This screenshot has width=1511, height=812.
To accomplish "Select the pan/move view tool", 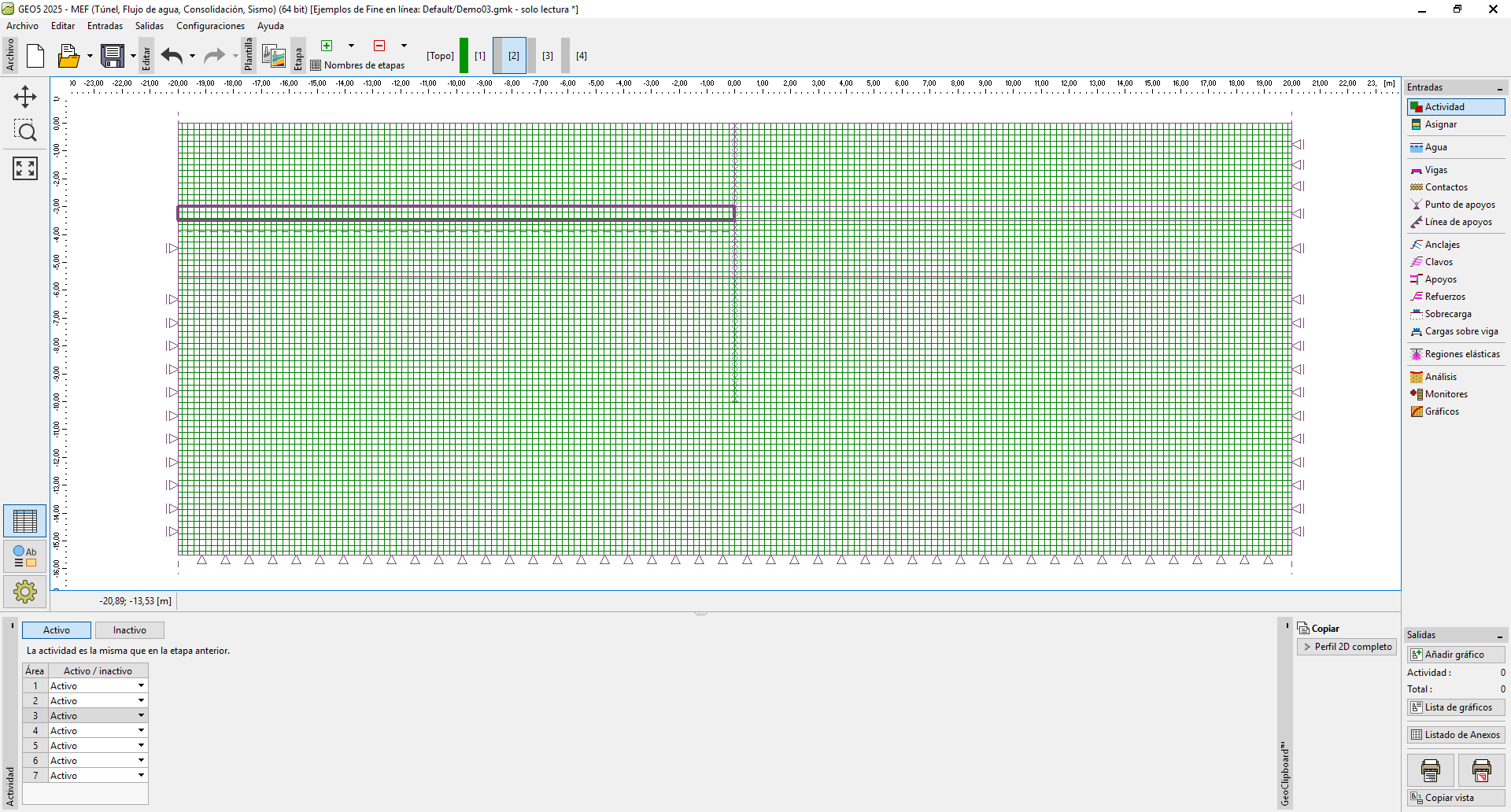I will point(25,97).
